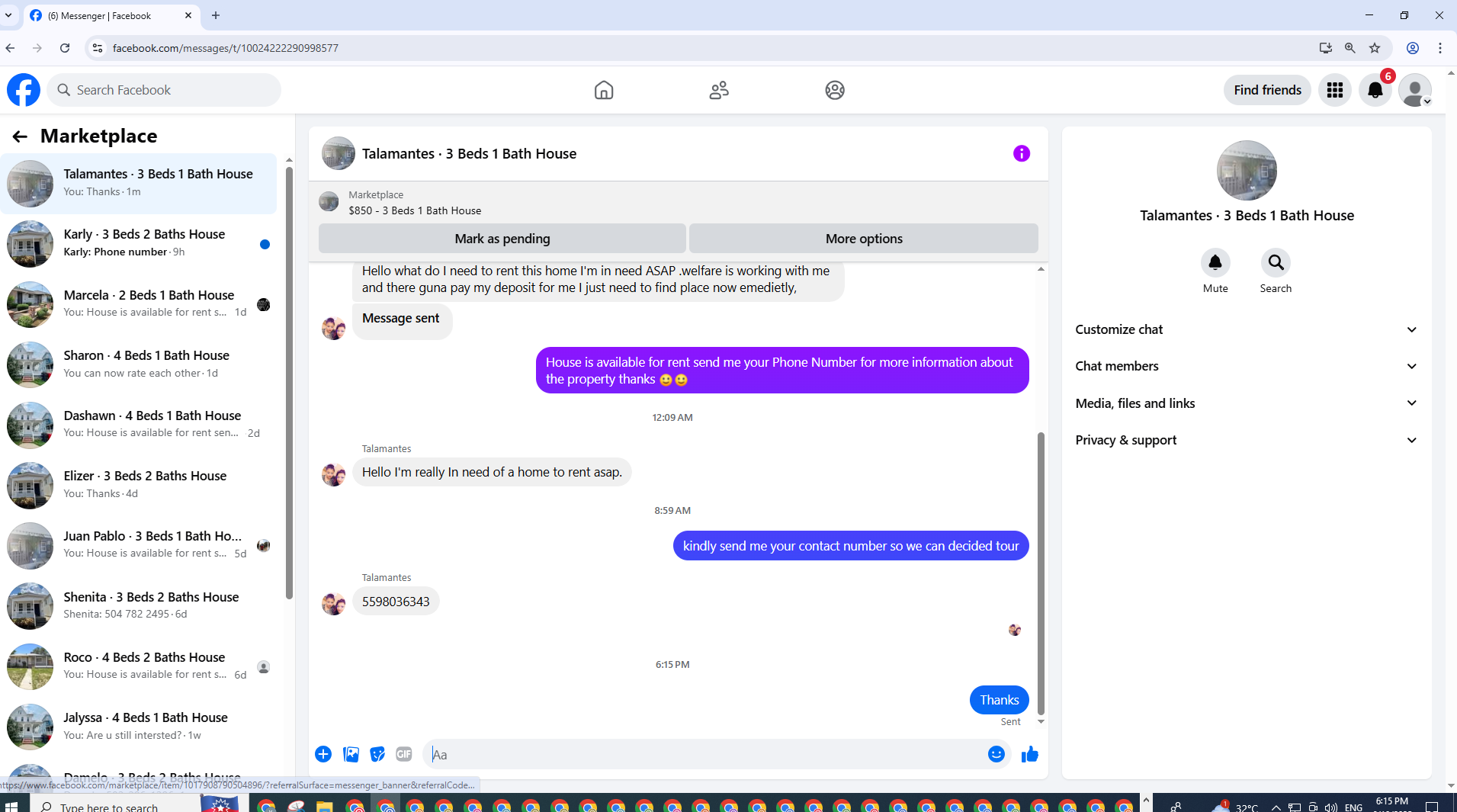Open a new browser tab
Image resolution: width=1457 pixels, height=812 pixels.
(216, 15)
